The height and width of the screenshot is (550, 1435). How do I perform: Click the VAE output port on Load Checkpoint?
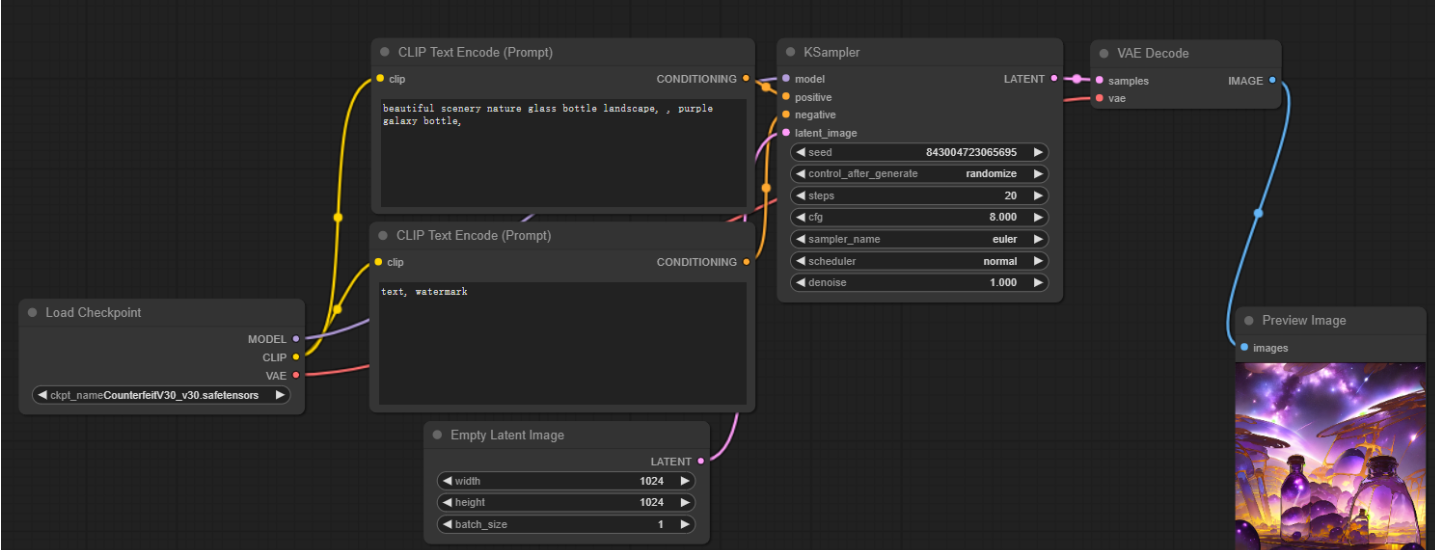tap(296, 375)
